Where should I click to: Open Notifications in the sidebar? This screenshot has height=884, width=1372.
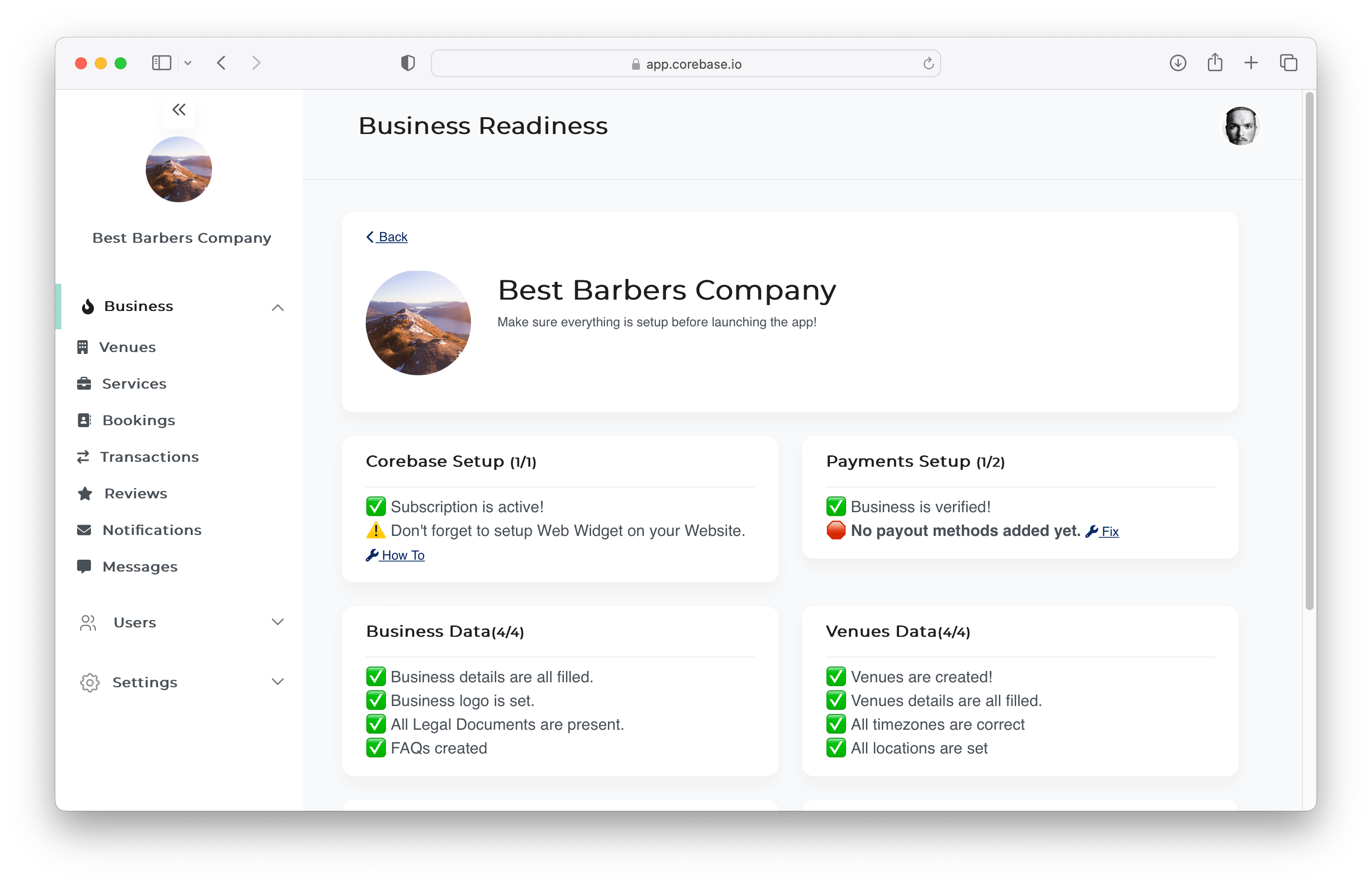point(152,530)
